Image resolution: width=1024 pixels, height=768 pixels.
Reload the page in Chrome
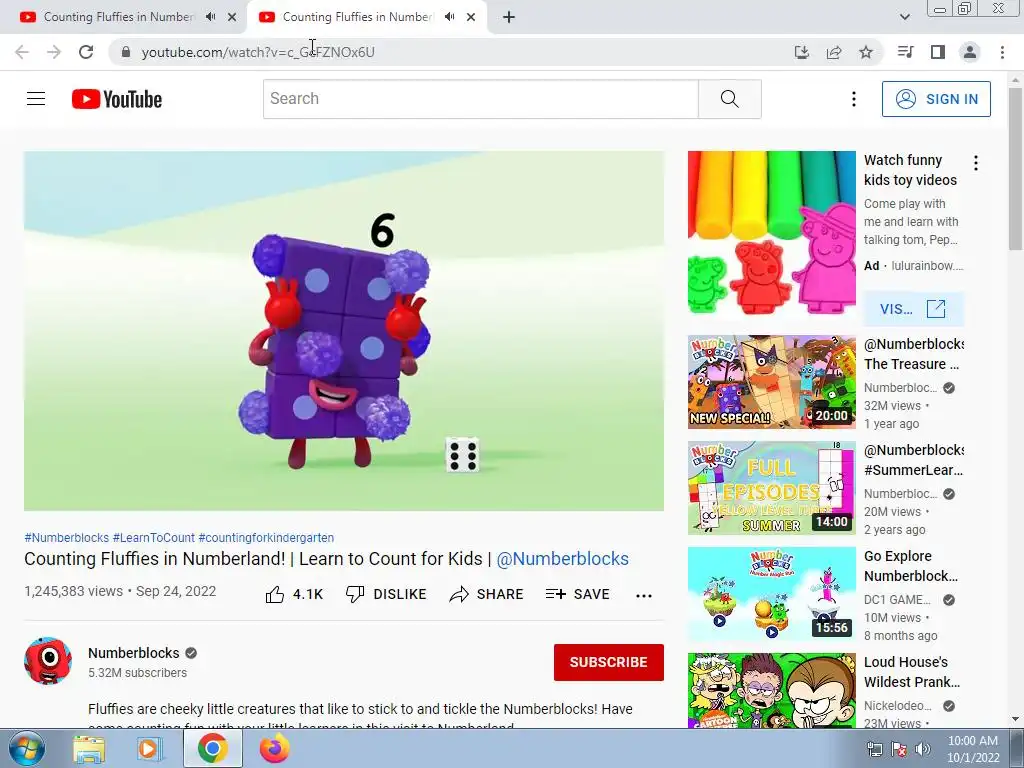(x=86, y=52)
